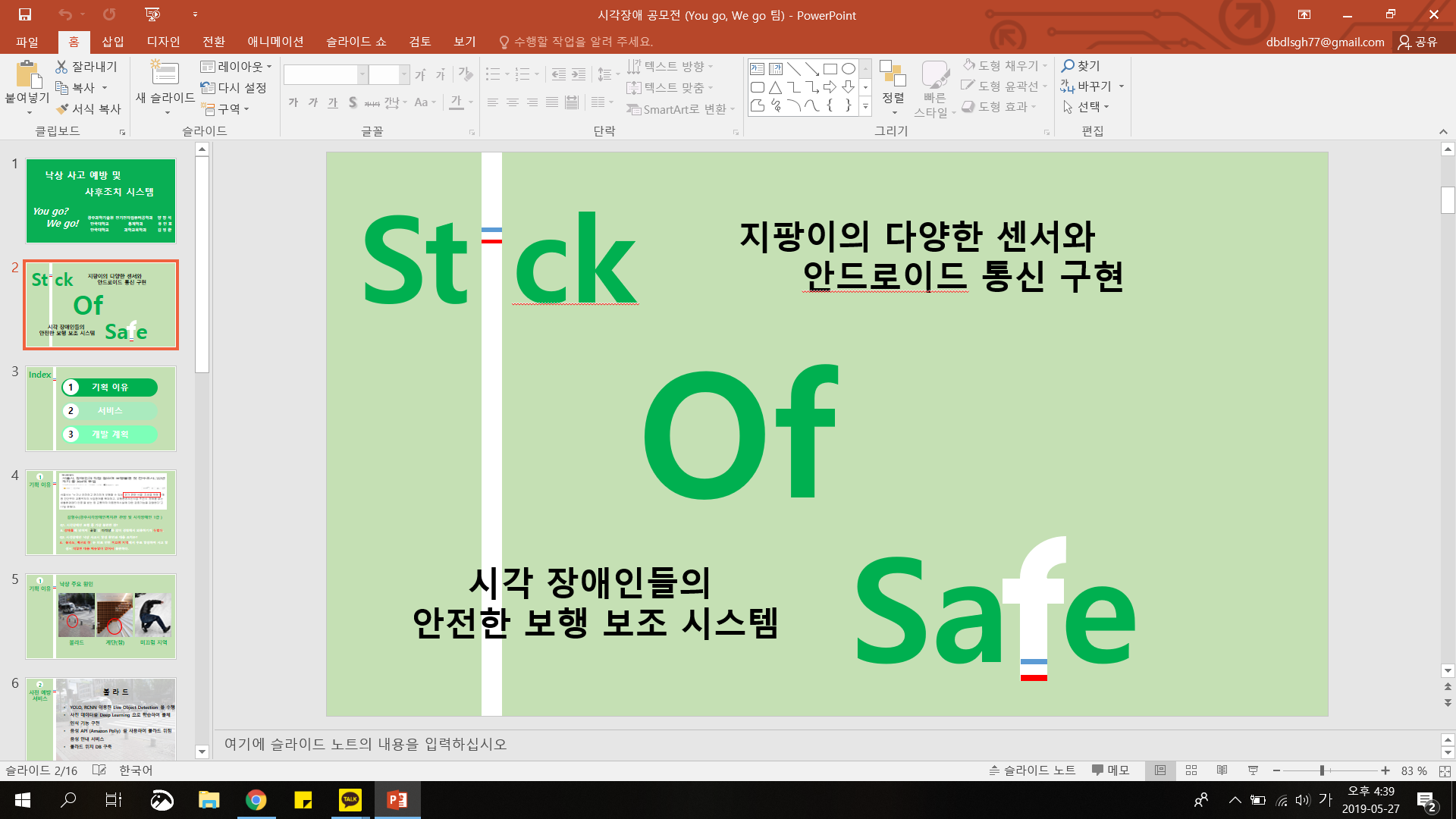Screen dimensions: 1456x819
Task: Start slideshow from the status bar icon
Action: (x=1253, y=770)
